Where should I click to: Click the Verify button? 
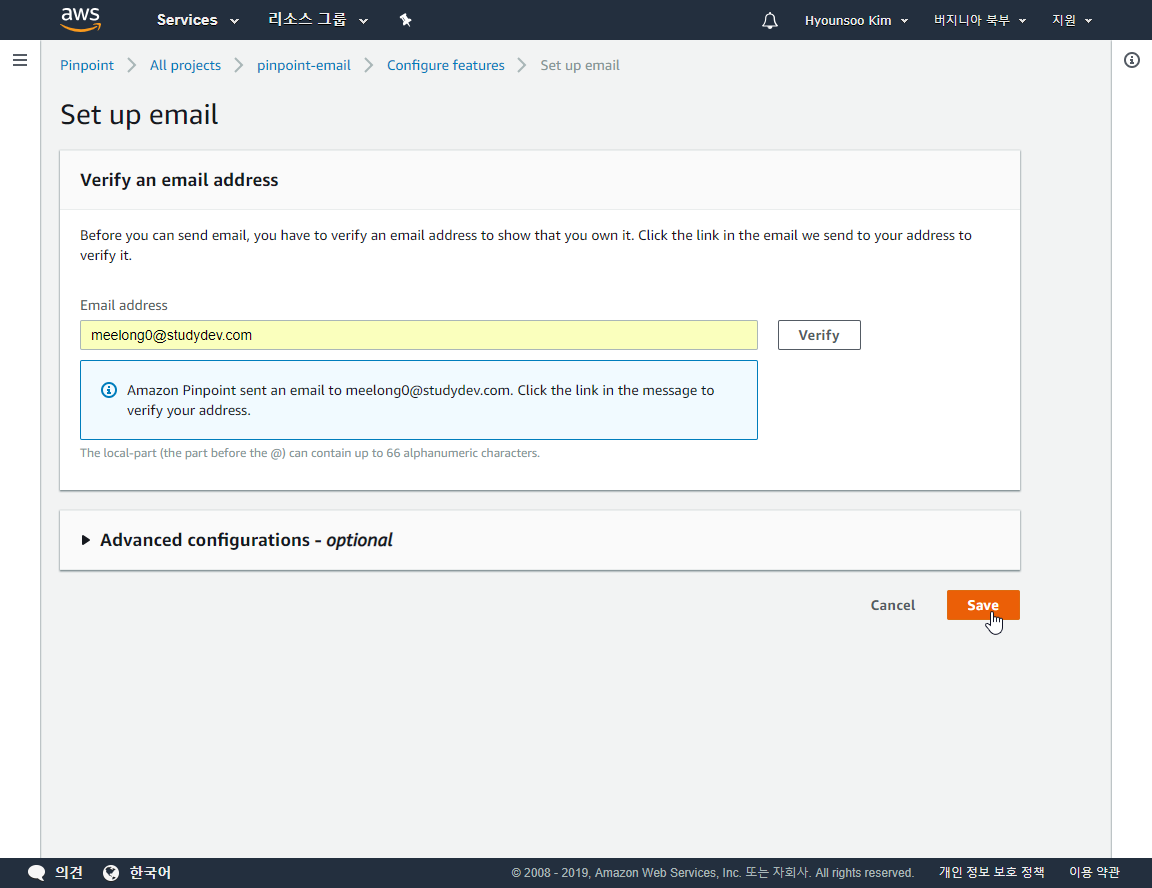(x=819, y=335)
